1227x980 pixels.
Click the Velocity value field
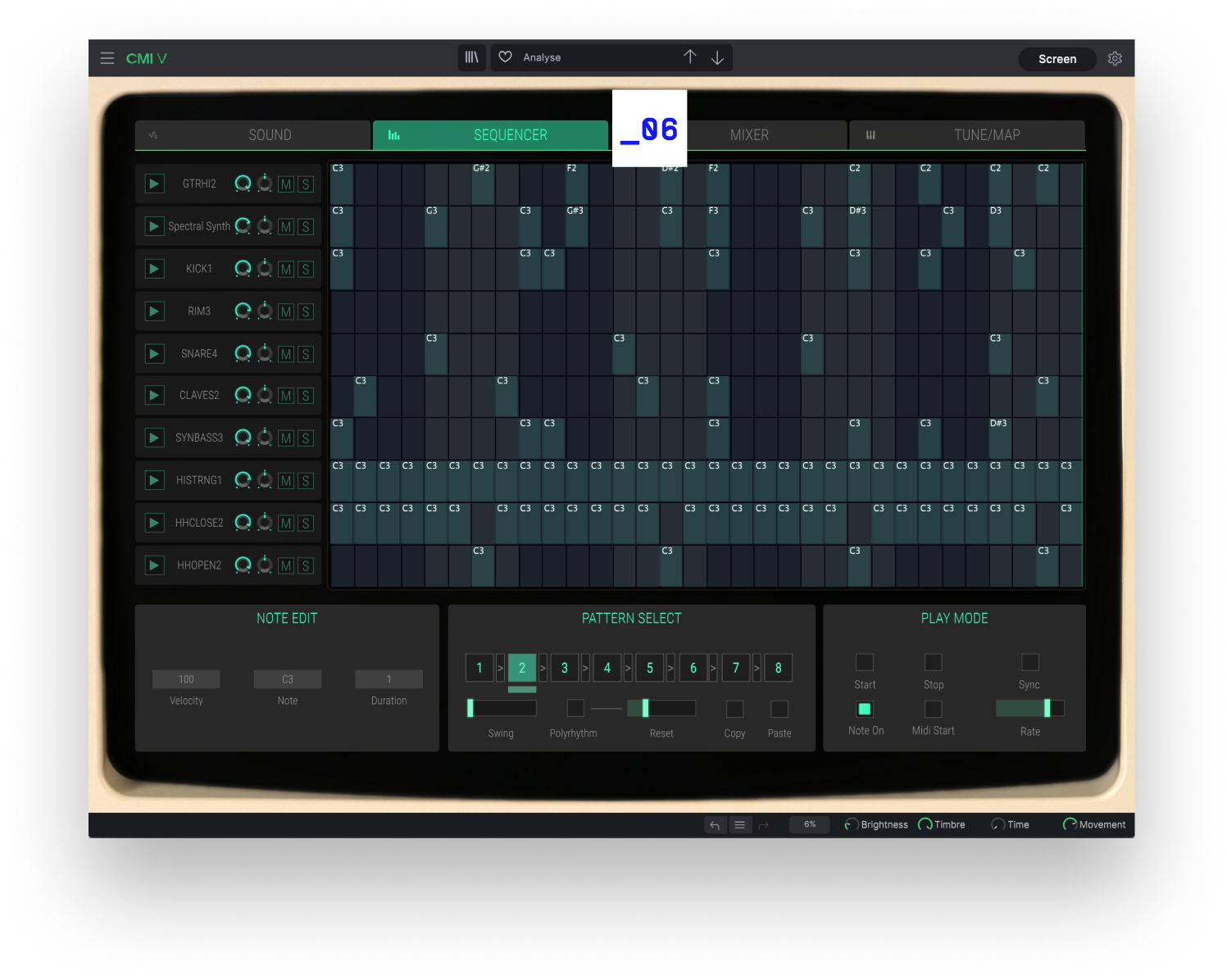(186, 679)
